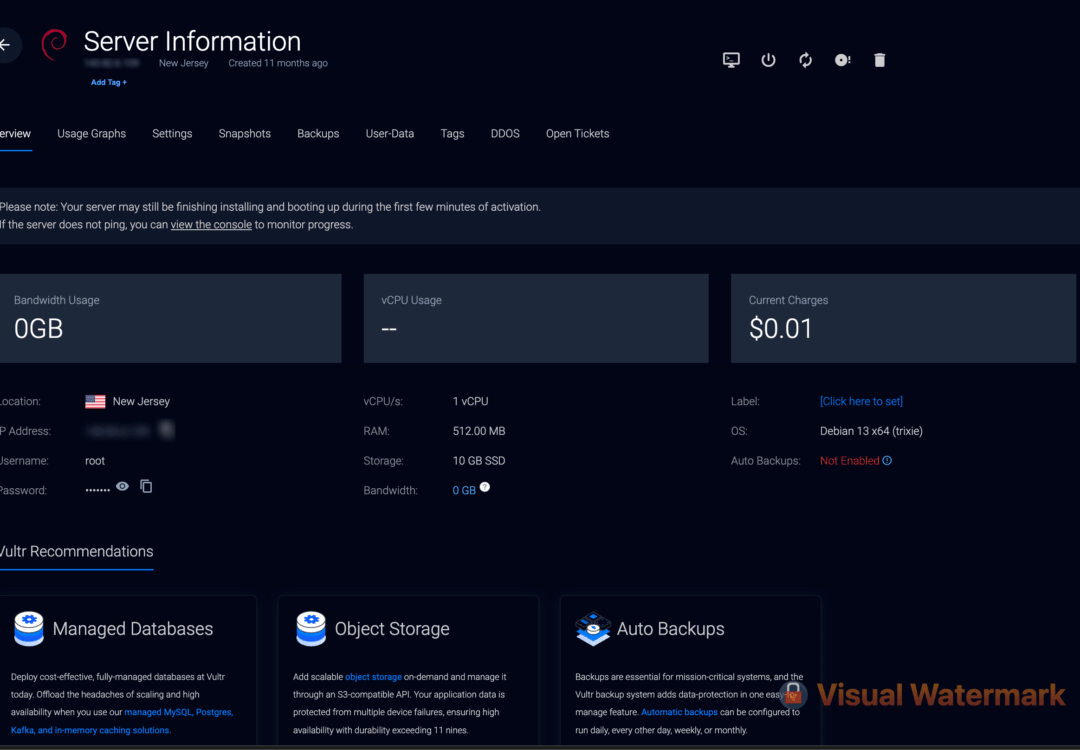Open the Settings tab
Image resolution: width=1080 pixels, height=750 pixels.
[x=172, y=134]
